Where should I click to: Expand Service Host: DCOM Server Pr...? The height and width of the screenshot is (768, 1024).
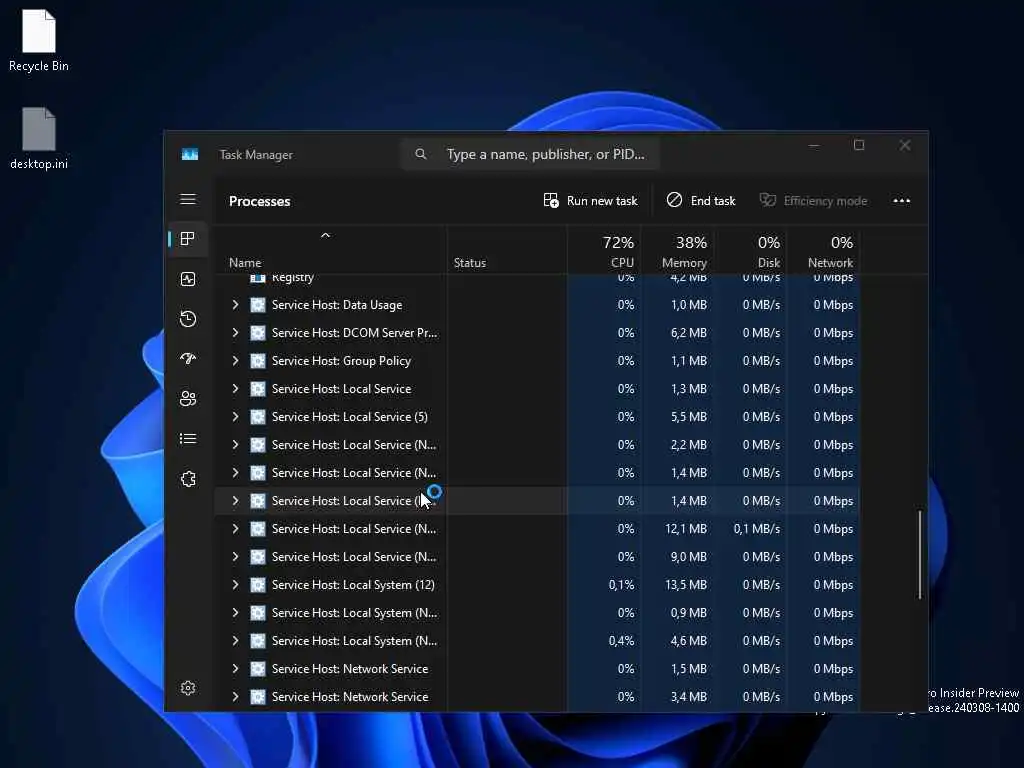[235, 333]
